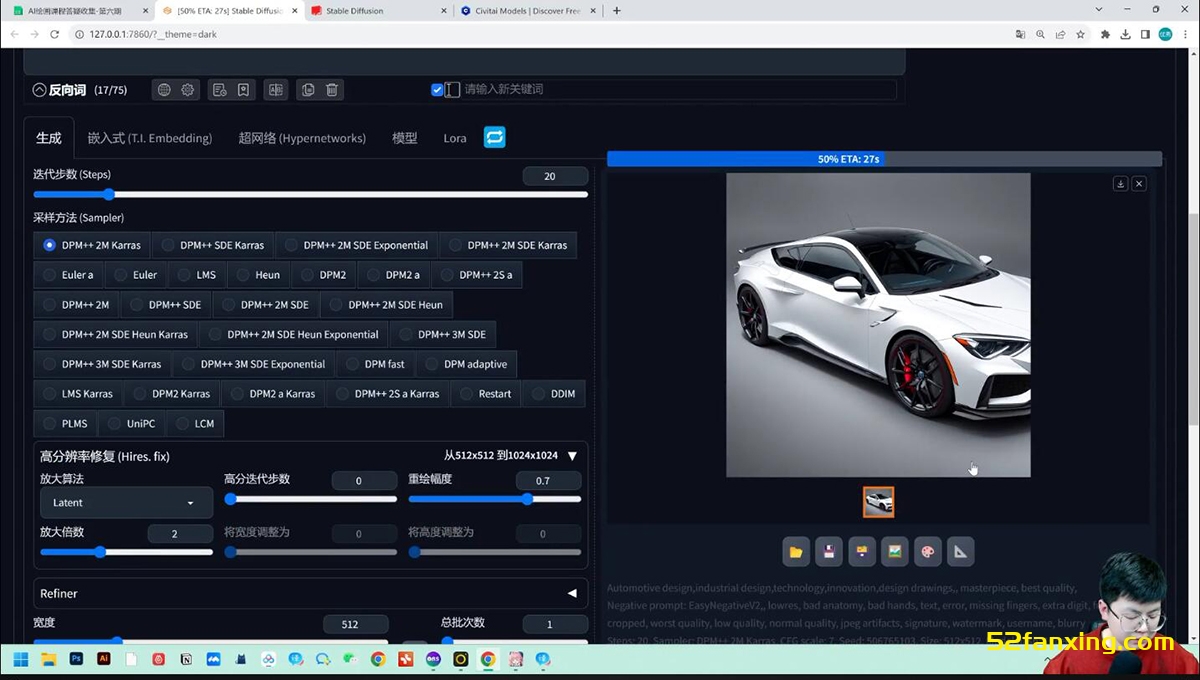Toggle checkbox beside new keyword input
1200x680 pixels.
pyautogui.click(x=437, y=90)
